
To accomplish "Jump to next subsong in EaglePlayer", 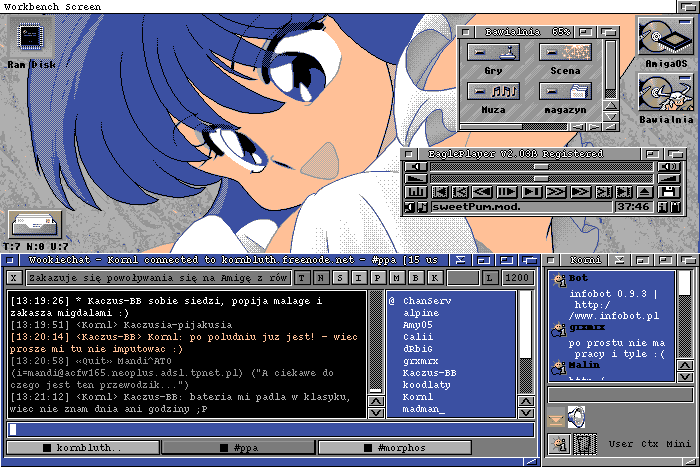I will pyautogui.click(x=604, y=192).
